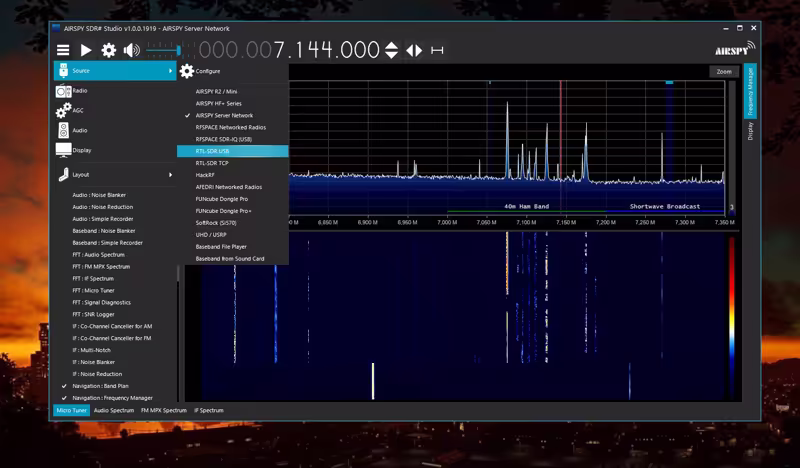Click the Zoom button on spectrum
The height and width of the screenshot is (468, 800).
click(724, 72)
